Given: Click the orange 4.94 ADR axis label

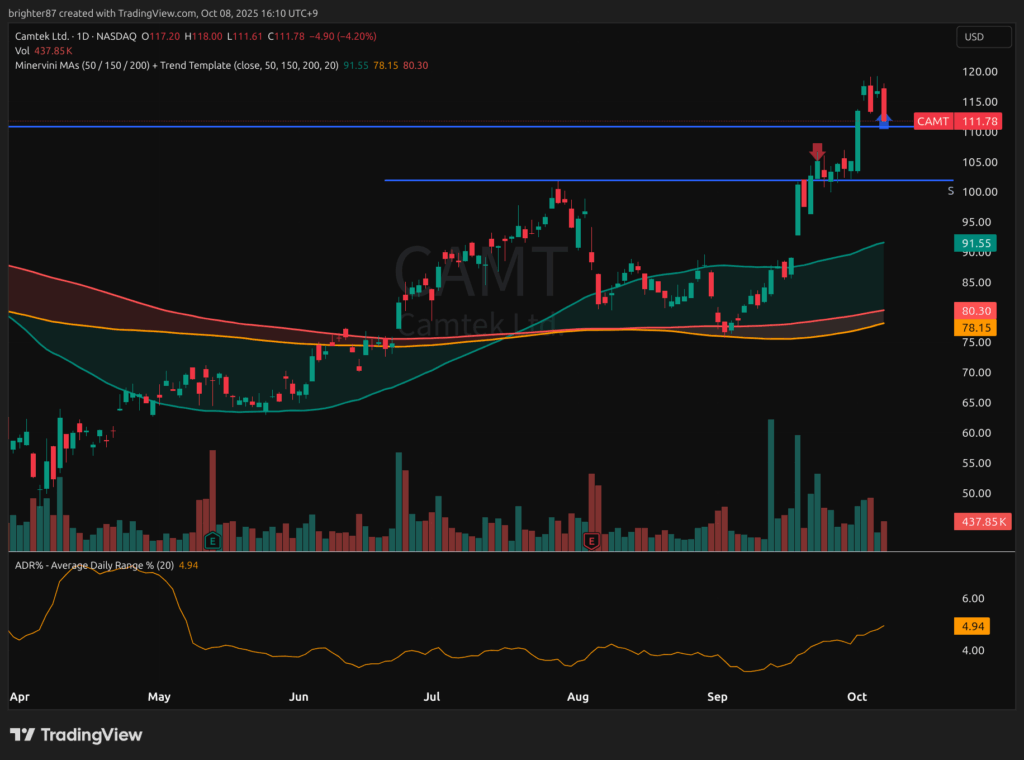Looking at the screenshot, I should (x=976, y=627).
